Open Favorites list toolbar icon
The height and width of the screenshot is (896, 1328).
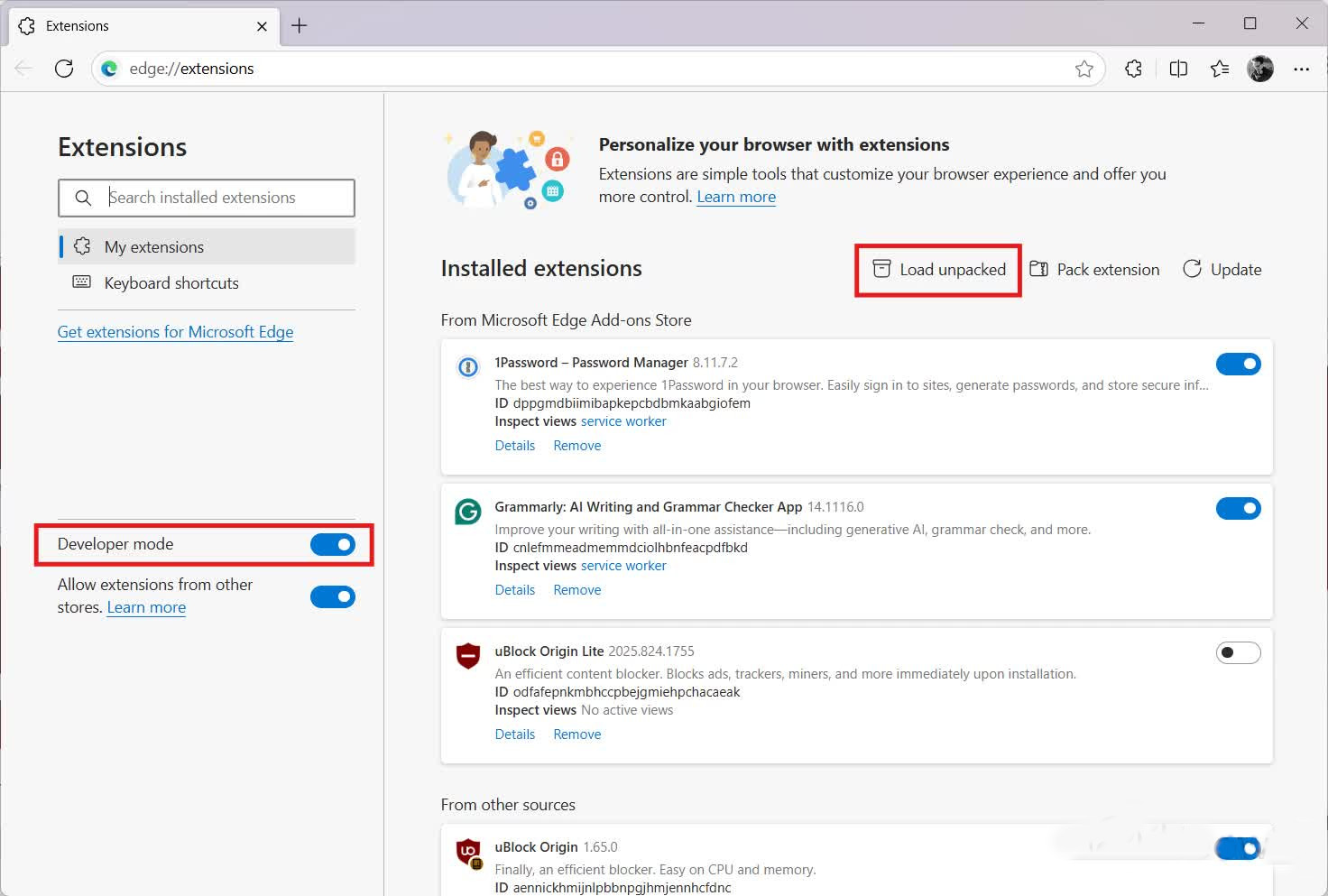click(x=1219, y=69)
